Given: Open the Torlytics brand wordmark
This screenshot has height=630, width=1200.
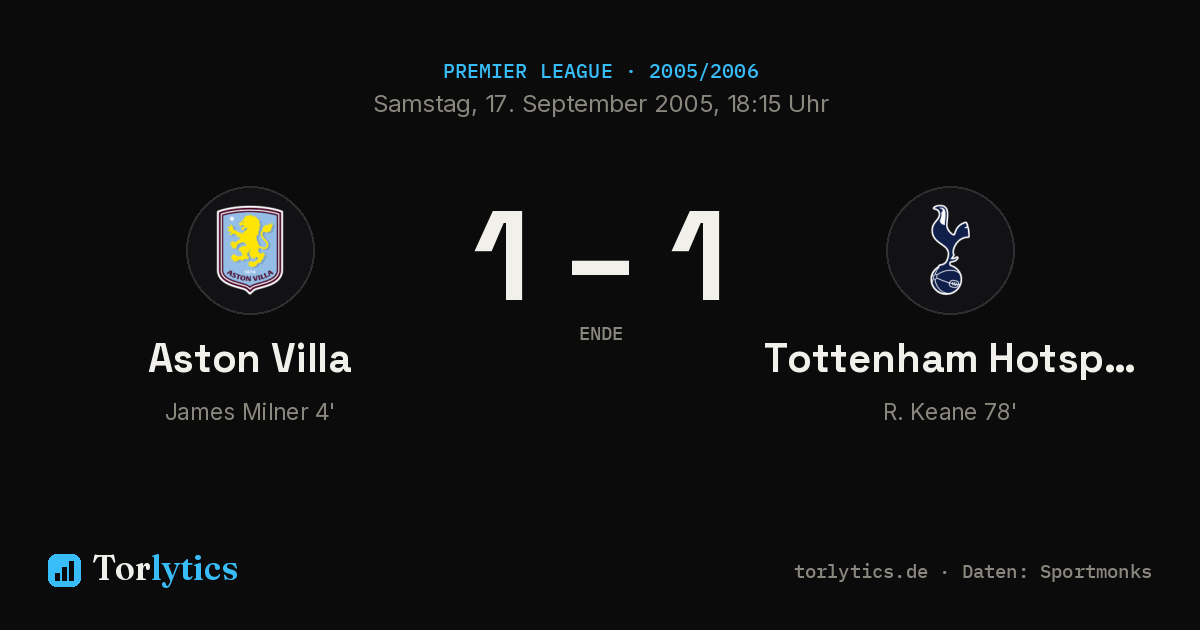Looking at the screenshot, I should click(x=165, y=569).
